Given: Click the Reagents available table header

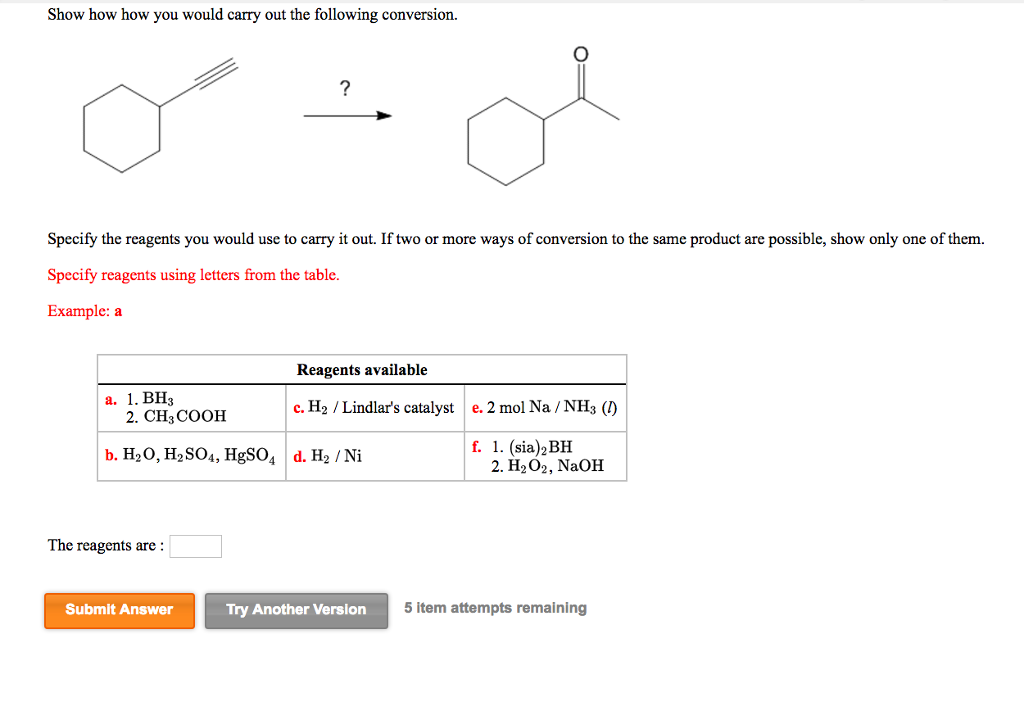Looking at the screenshot, I should (x=362, y=370).
